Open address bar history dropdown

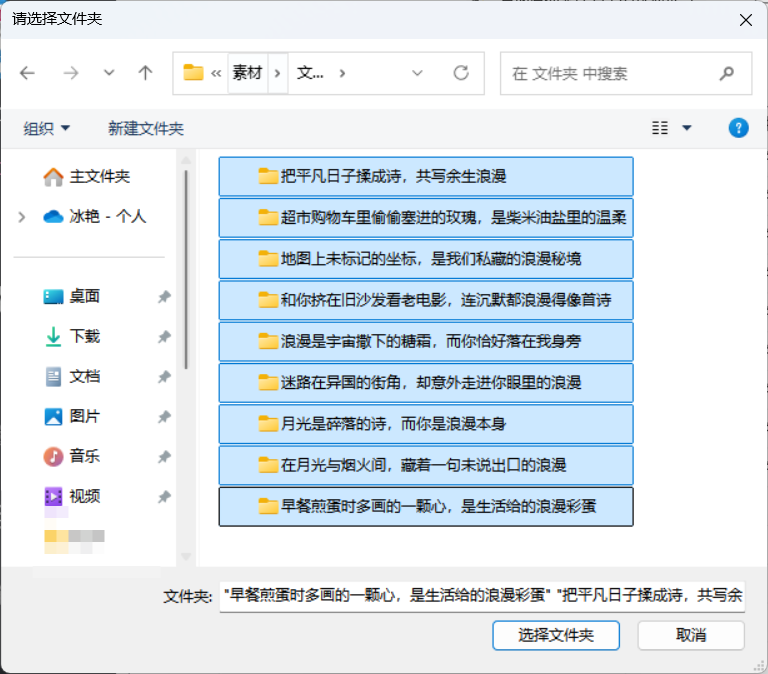417,73
